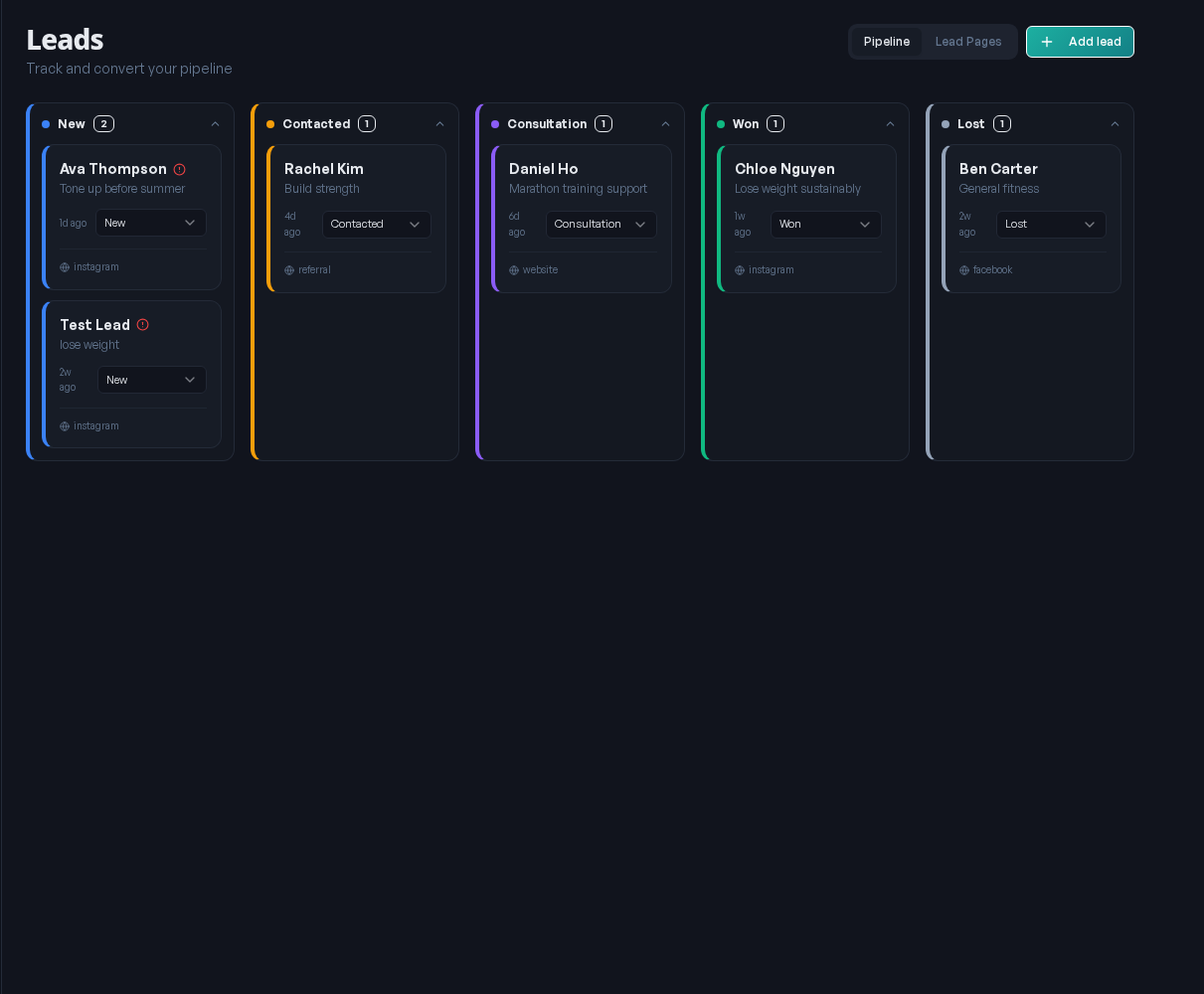This screenshot has height=994, width=1204.
Task: Click the 'Lose weight sustainably' goal text
Action: pyautogui.click(x=797, y=189)
